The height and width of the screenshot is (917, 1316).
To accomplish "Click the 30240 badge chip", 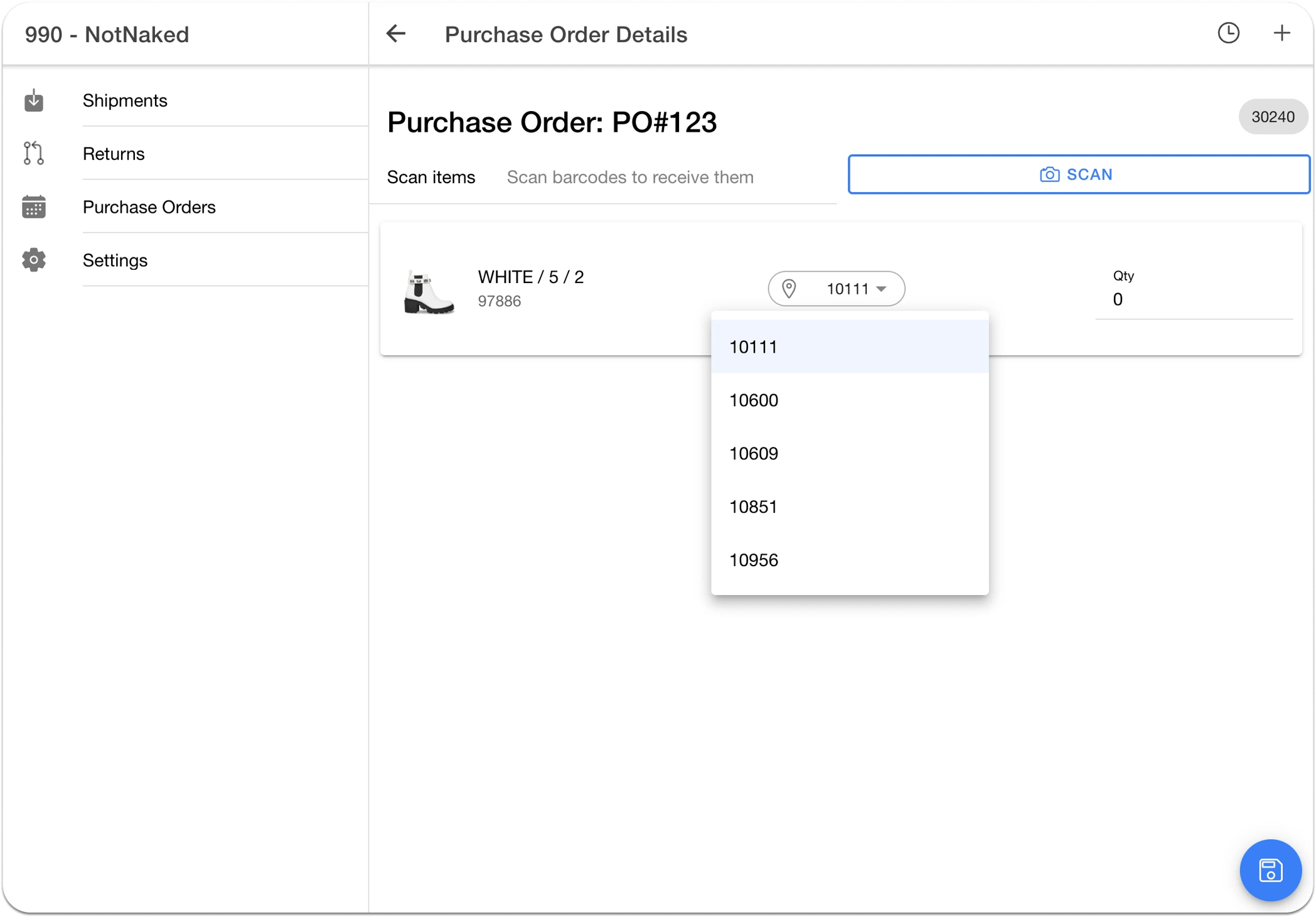I will (1272, 117).
